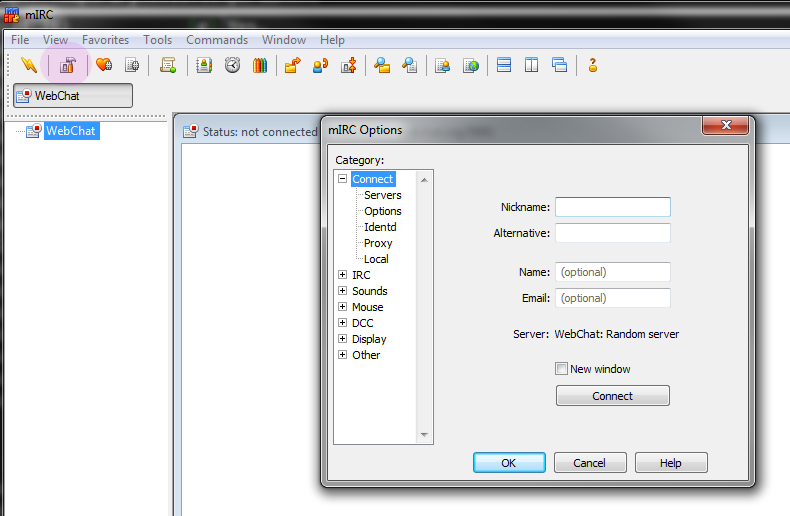Open the Address Book toolbar icon

click(204, 65)
